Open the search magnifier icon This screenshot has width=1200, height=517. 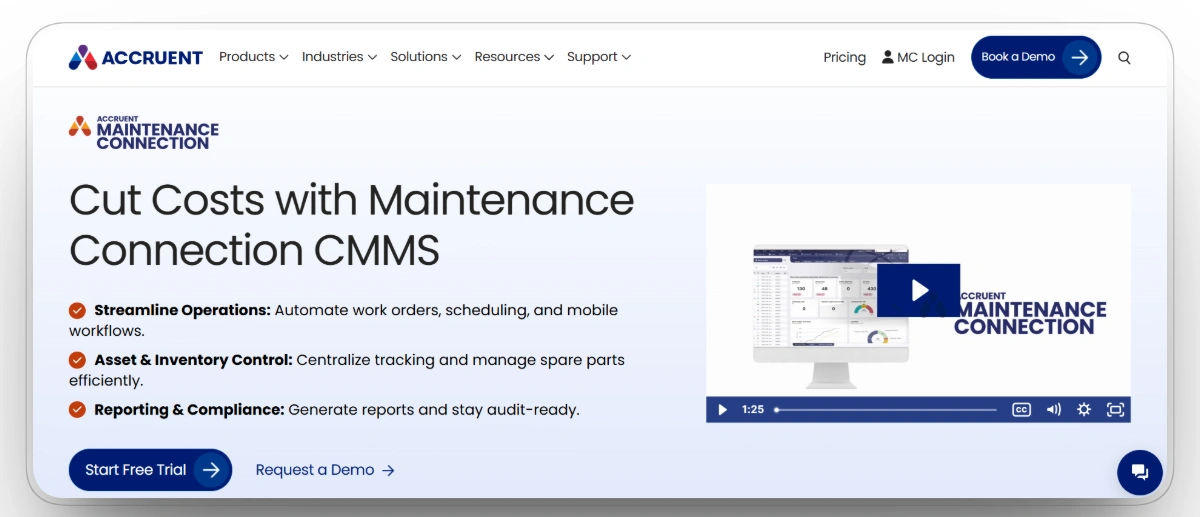click(x=1124, y=58)
